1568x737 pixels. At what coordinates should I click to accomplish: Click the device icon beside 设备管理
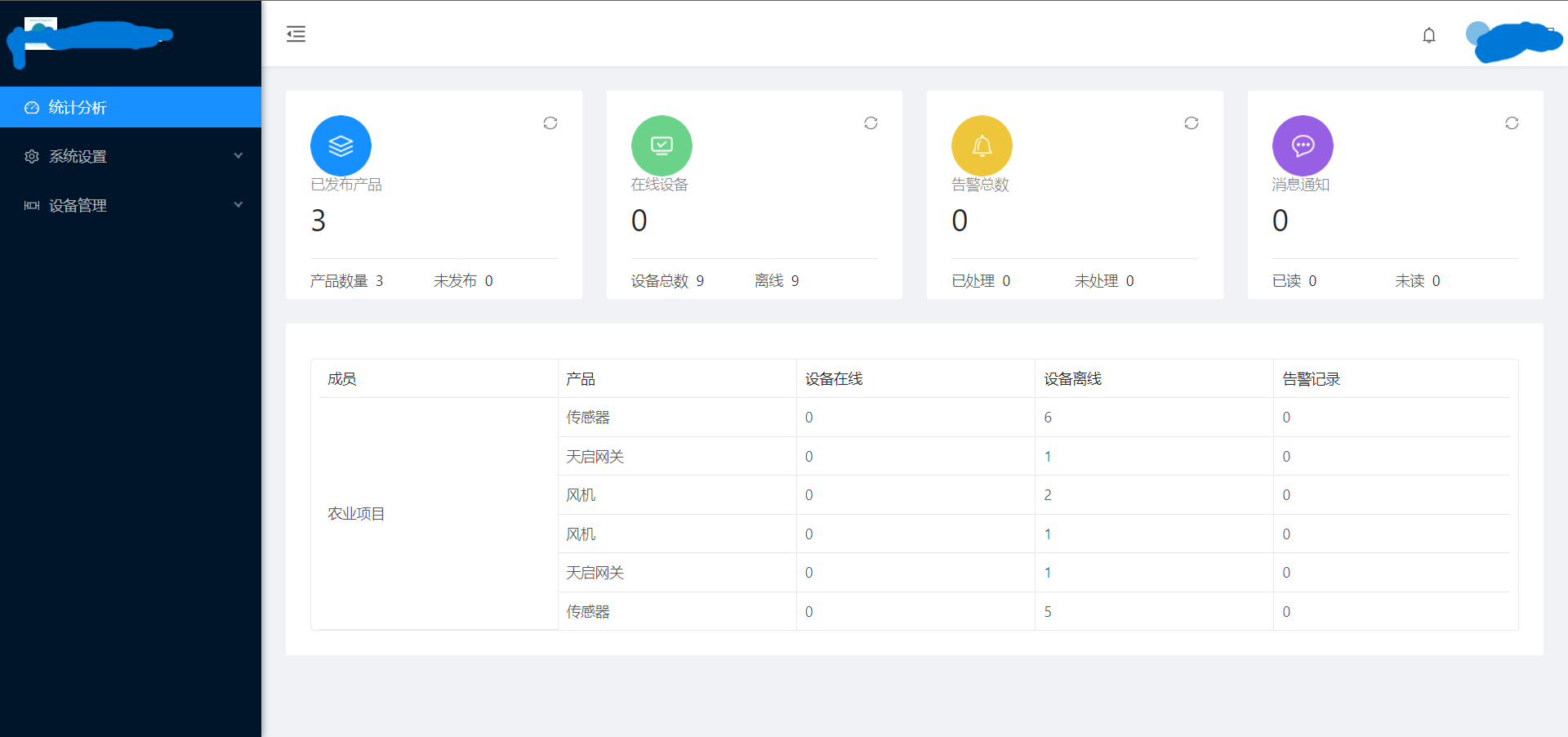coord(32,205)
